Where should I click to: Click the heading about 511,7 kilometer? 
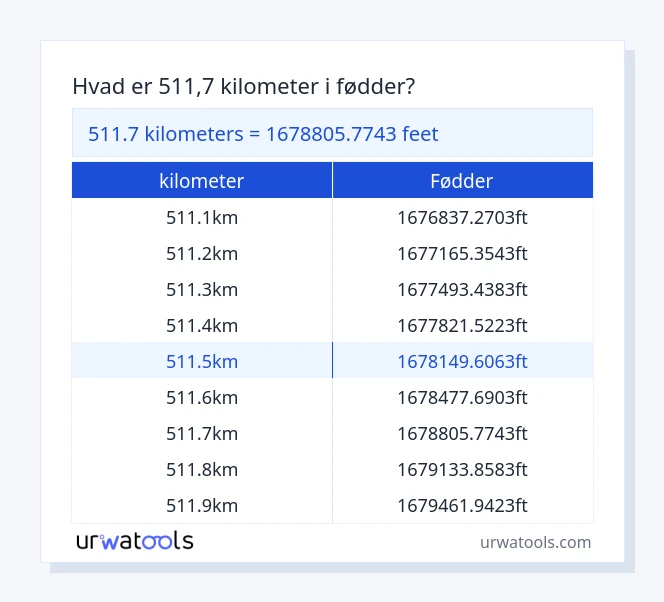244,87
